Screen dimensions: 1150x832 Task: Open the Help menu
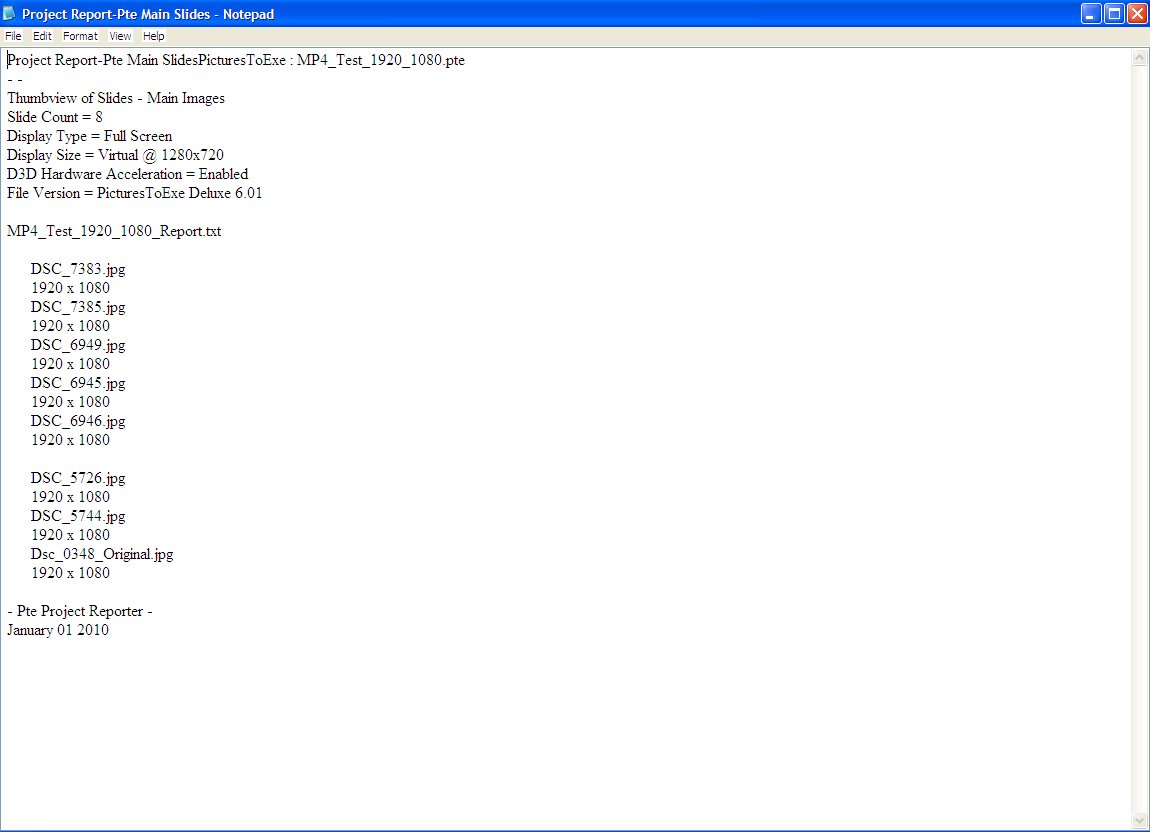pyautogui.click(x=153, y=36)
